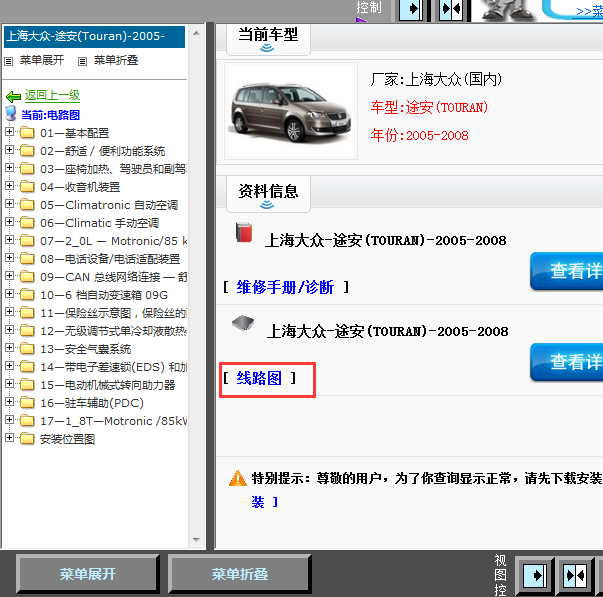Expand the 08—电话设备 folder node
The image size is (603, 597).
click(x=10, y=258)
